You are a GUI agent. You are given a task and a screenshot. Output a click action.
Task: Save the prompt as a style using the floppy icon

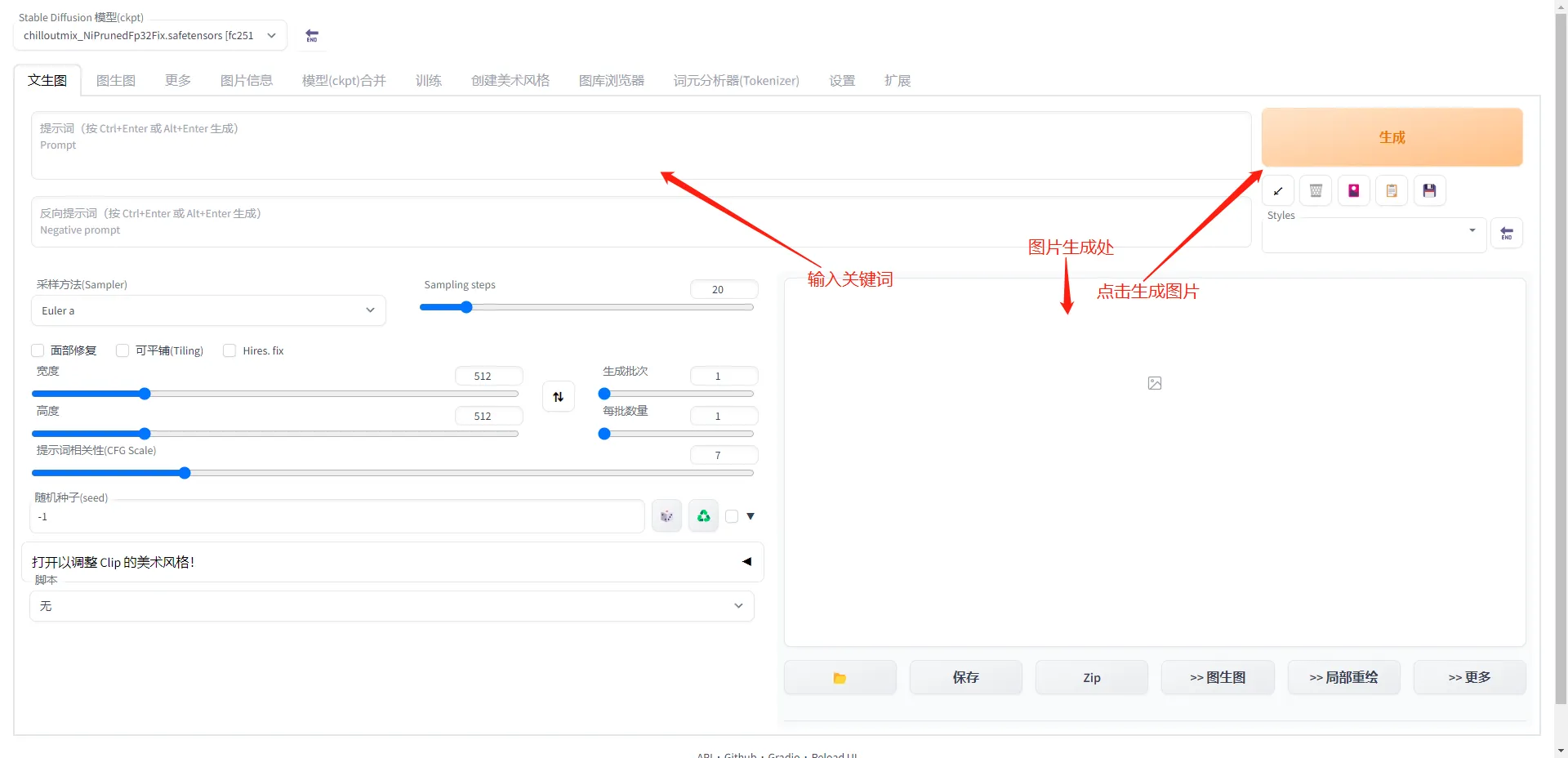[x=1429, y=191]
